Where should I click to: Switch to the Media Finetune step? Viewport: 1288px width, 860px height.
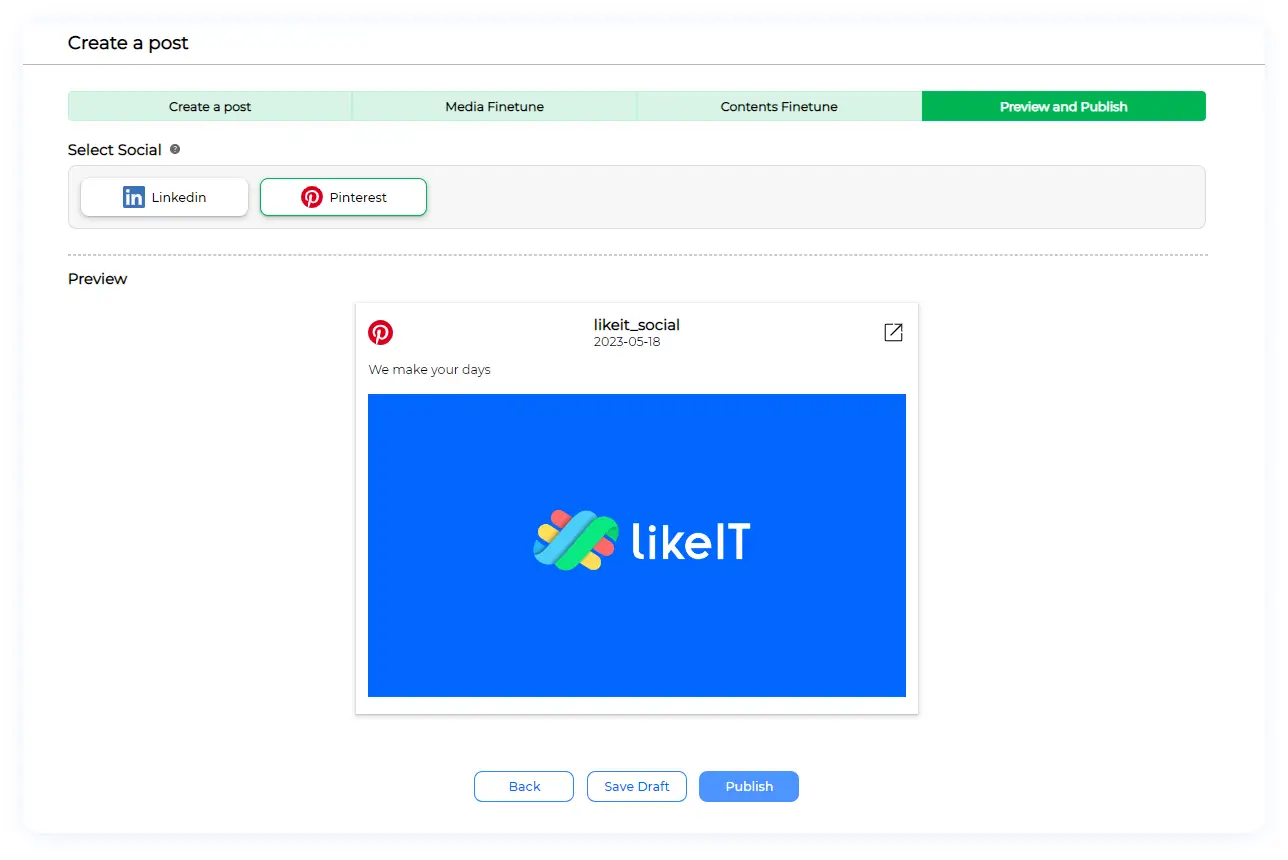pyautogui.click(x=494, y=106)
